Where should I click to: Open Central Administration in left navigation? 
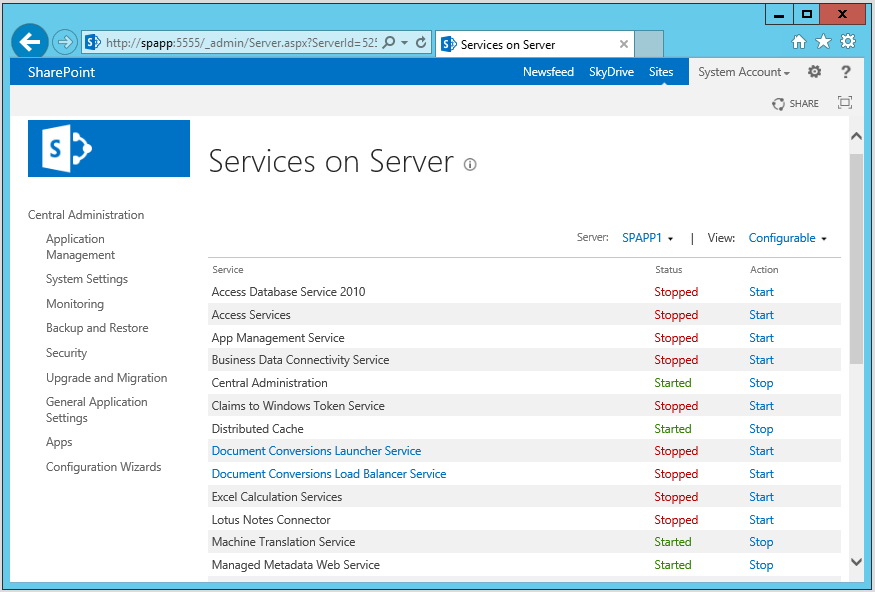[x=86, y=215]
